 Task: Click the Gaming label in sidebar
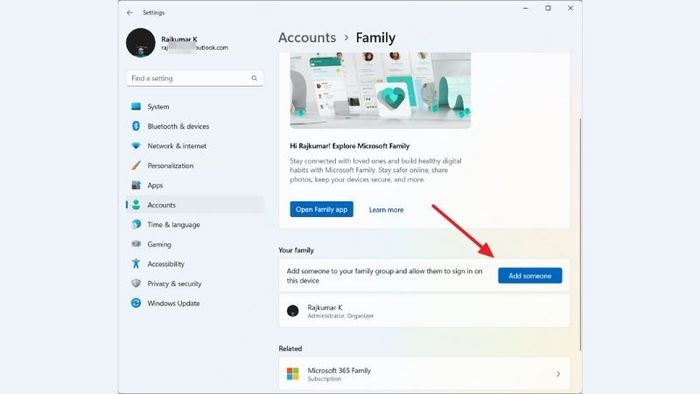(159, 244)
